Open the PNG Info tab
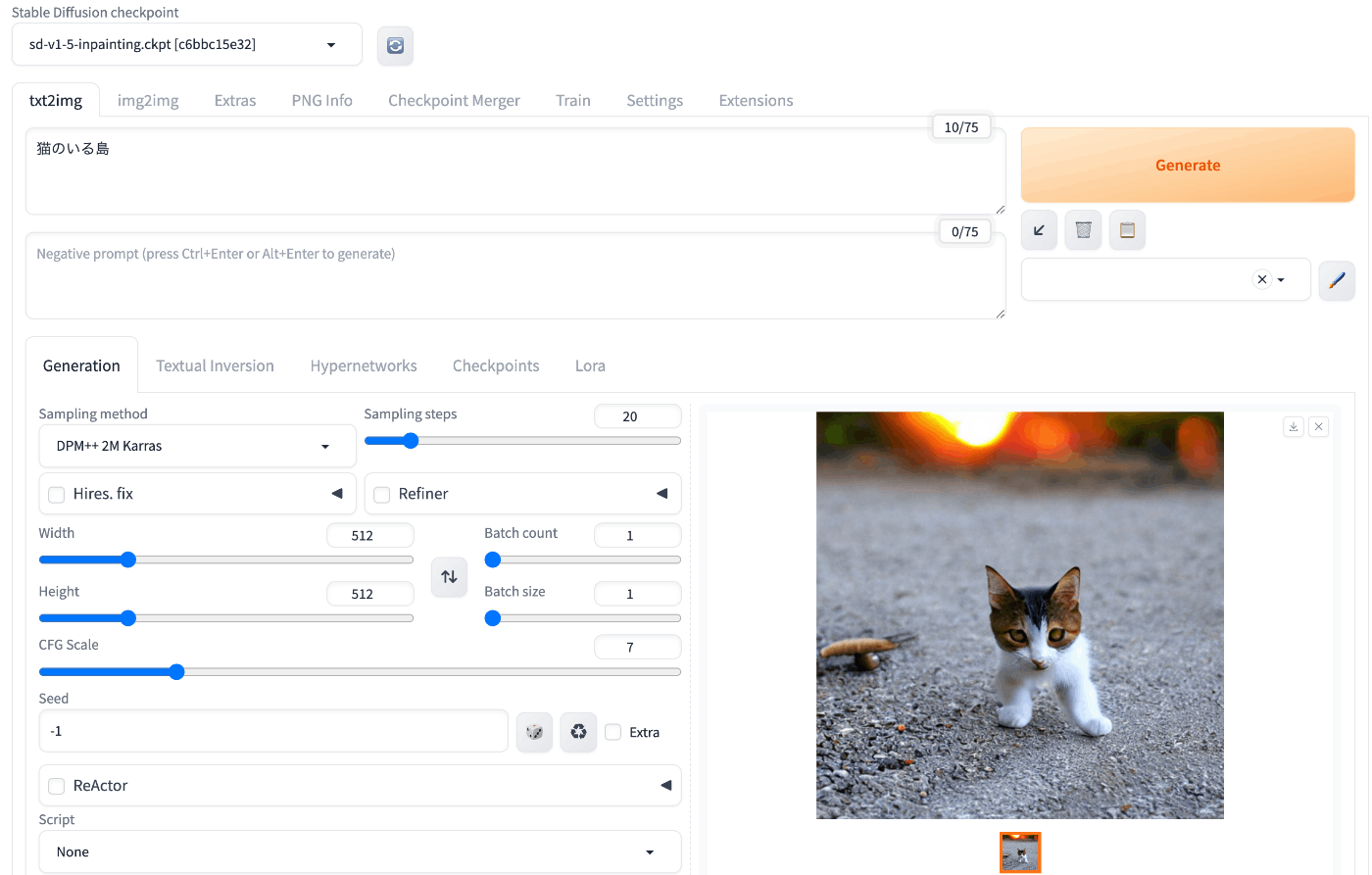The width and height of the screenshot is (1372, 875). (321, 100)
